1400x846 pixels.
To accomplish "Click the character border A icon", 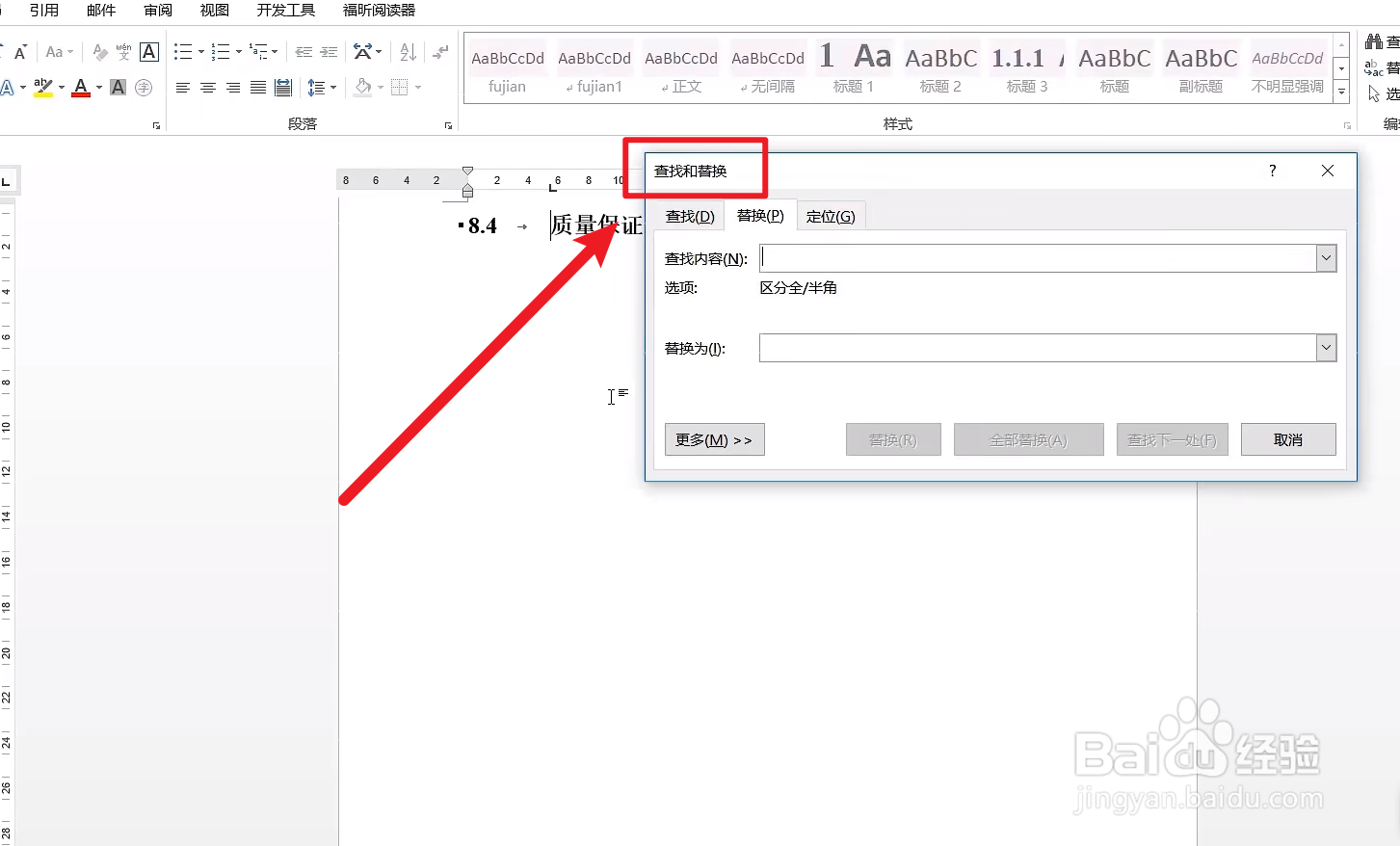I will [x=149, y=52].
